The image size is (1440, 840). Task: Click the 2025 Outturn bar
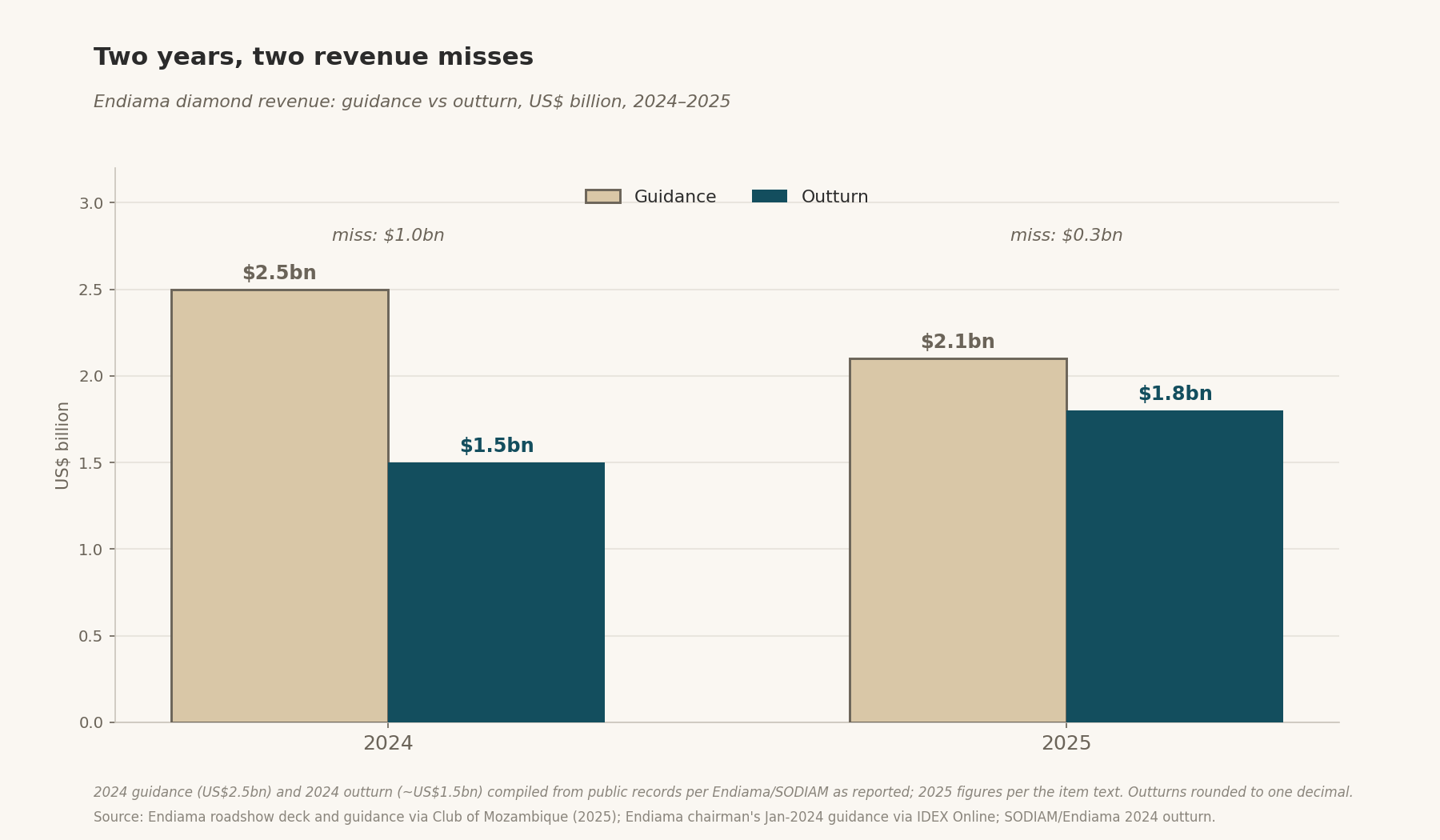(x=1174, y=566)
